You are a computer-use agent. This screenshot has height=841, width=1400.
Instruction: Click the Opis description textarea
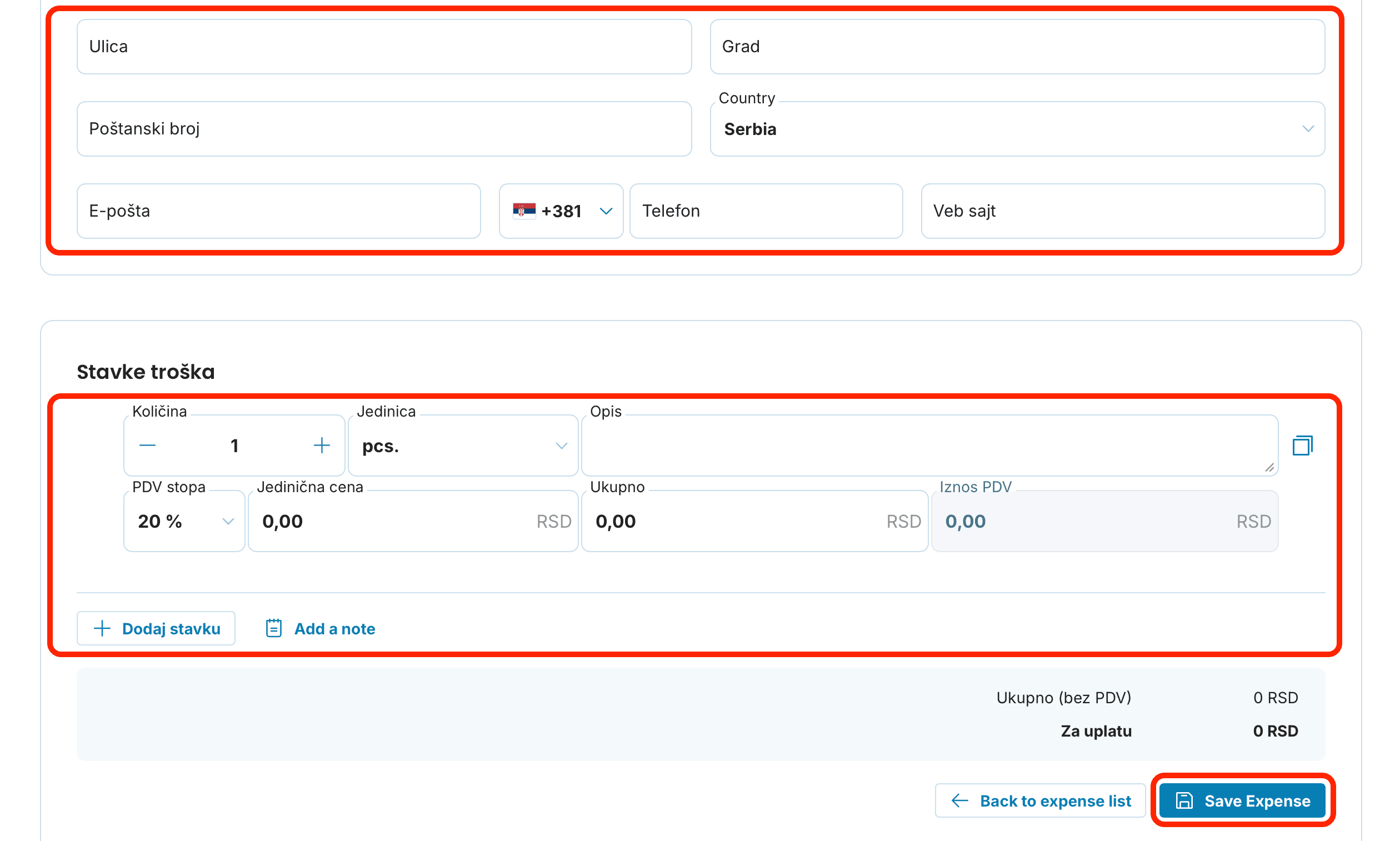pos(929,446)
